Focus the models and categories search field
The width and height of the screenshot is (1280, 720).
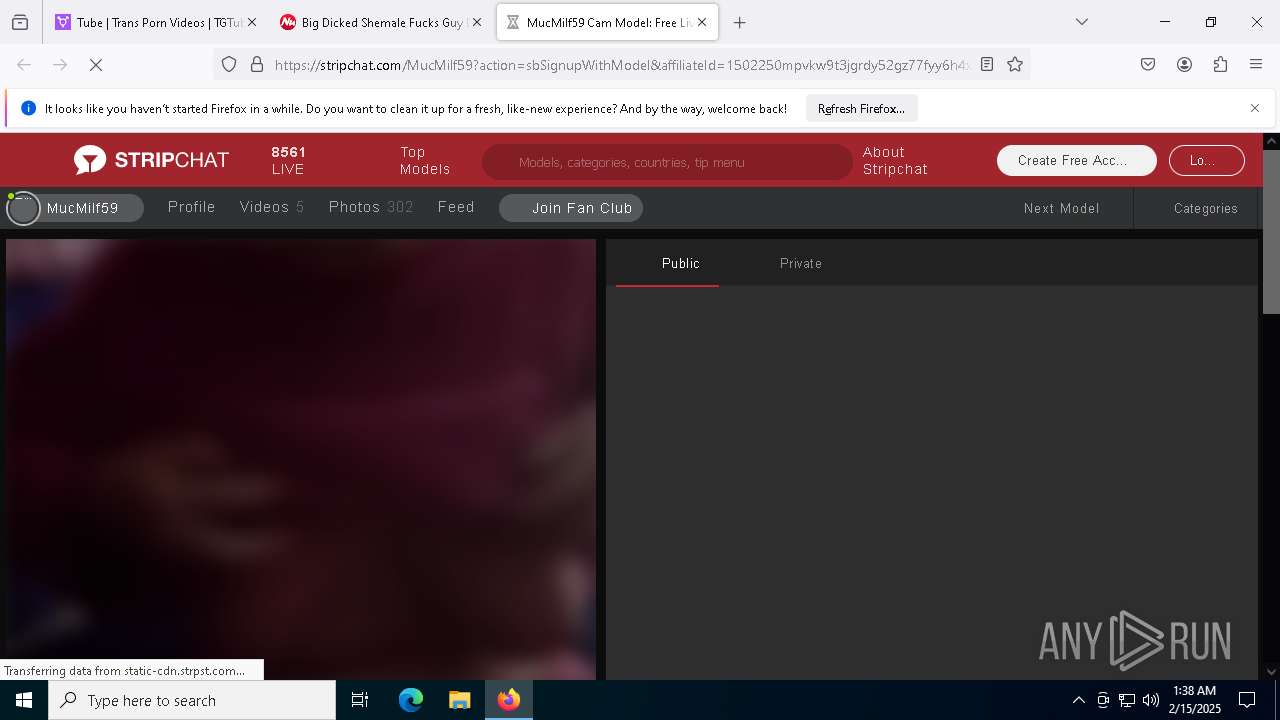click(666, 162)
